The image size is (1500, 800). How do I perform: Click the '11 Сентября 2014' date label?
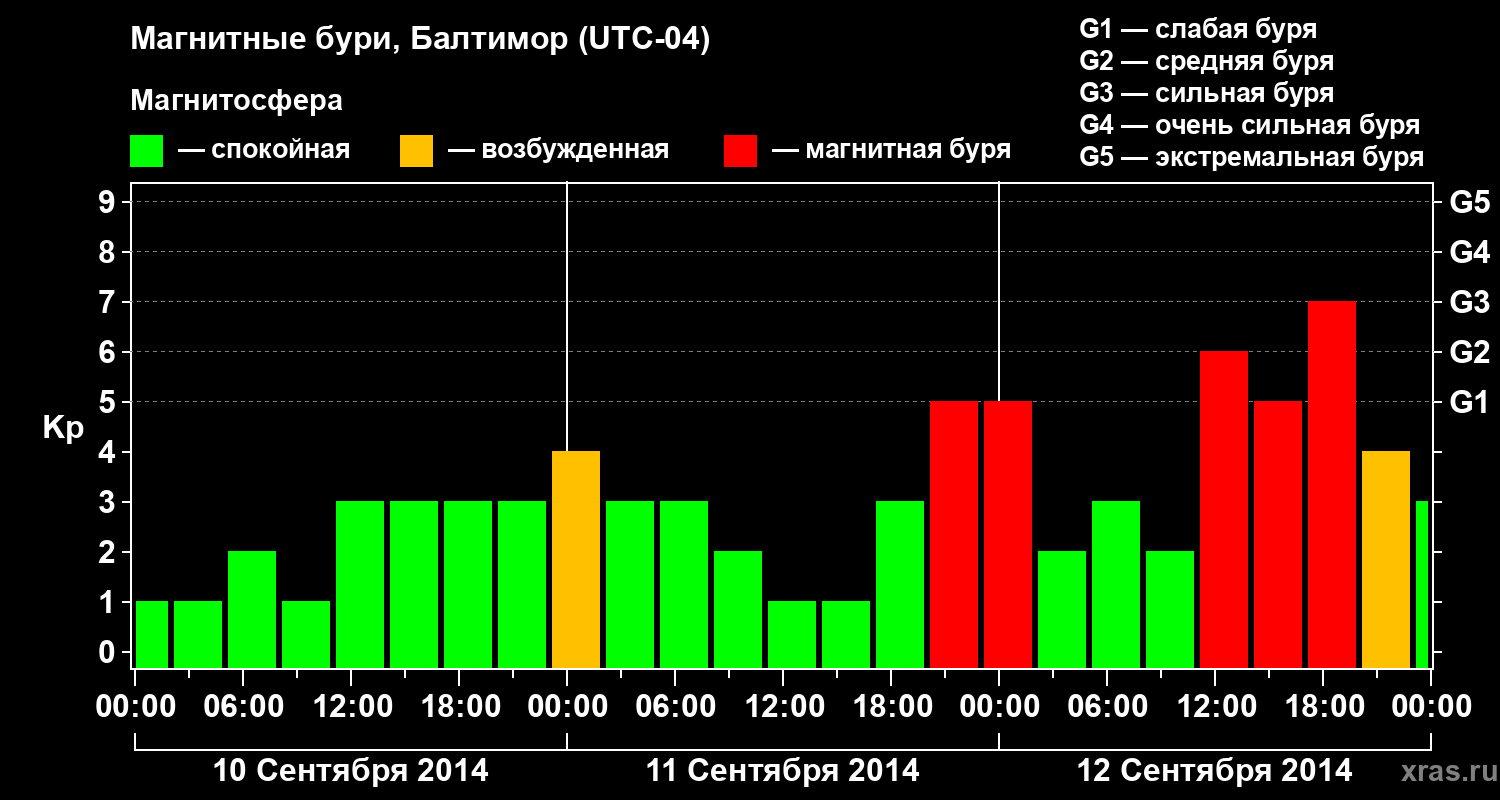click(783, 771)
